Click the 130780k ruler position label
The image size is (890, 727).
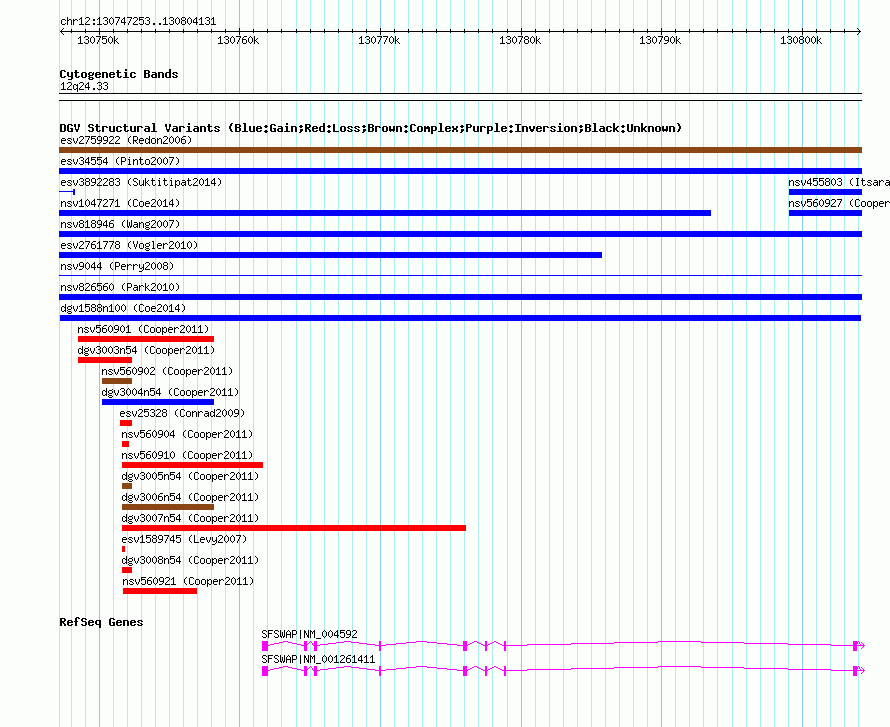click(520, 40)
